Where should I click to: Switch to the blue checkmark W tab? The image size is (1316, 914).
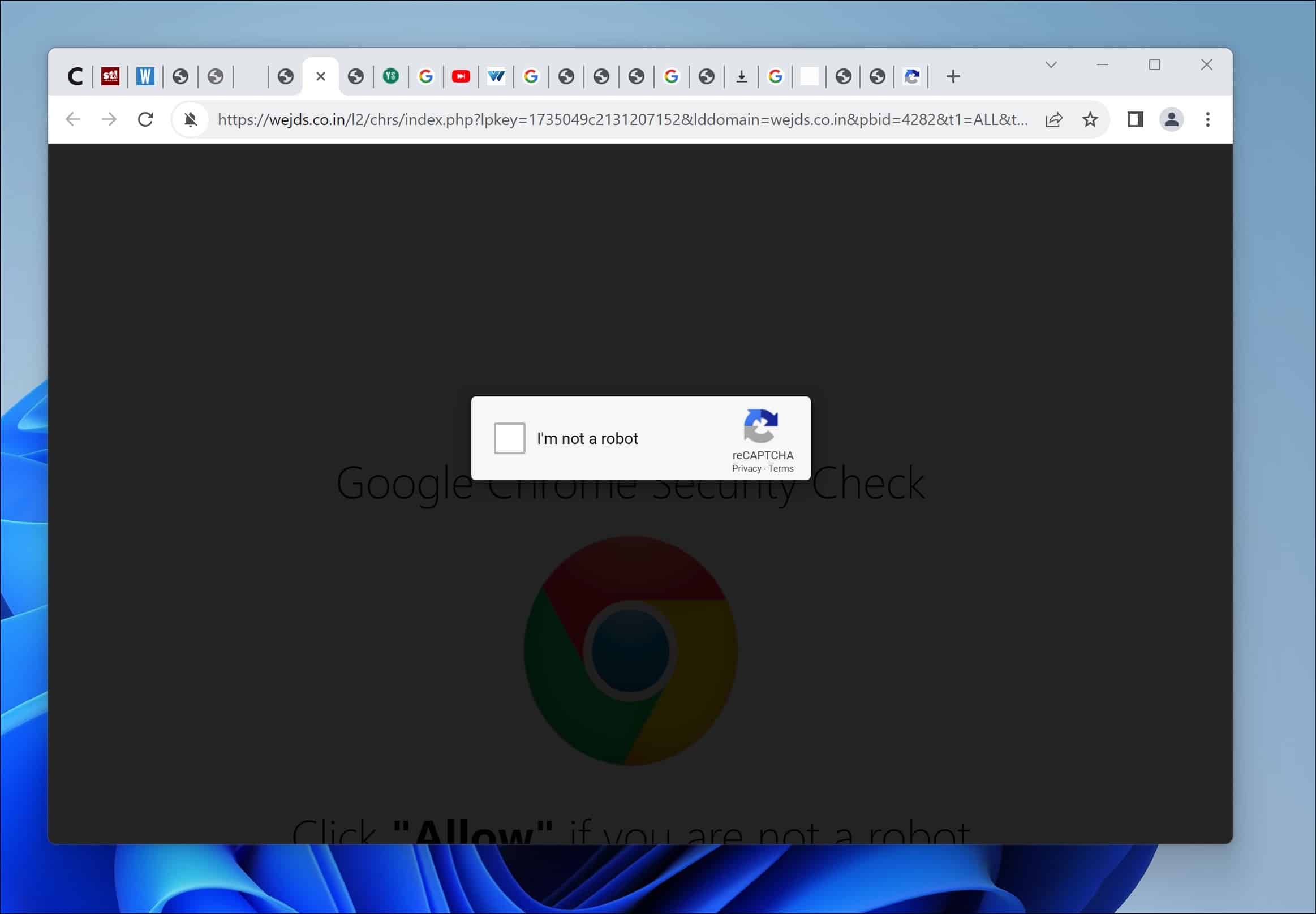[496, 76]
